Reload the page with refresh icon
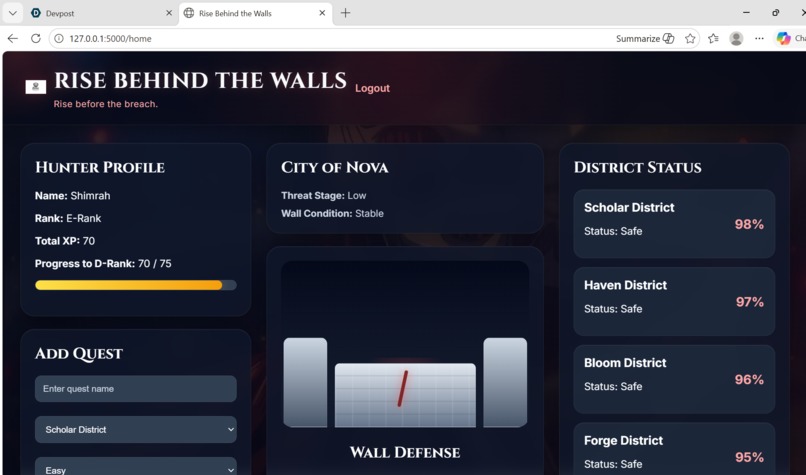This screenshot has height=475, width=806. point(35,39)
